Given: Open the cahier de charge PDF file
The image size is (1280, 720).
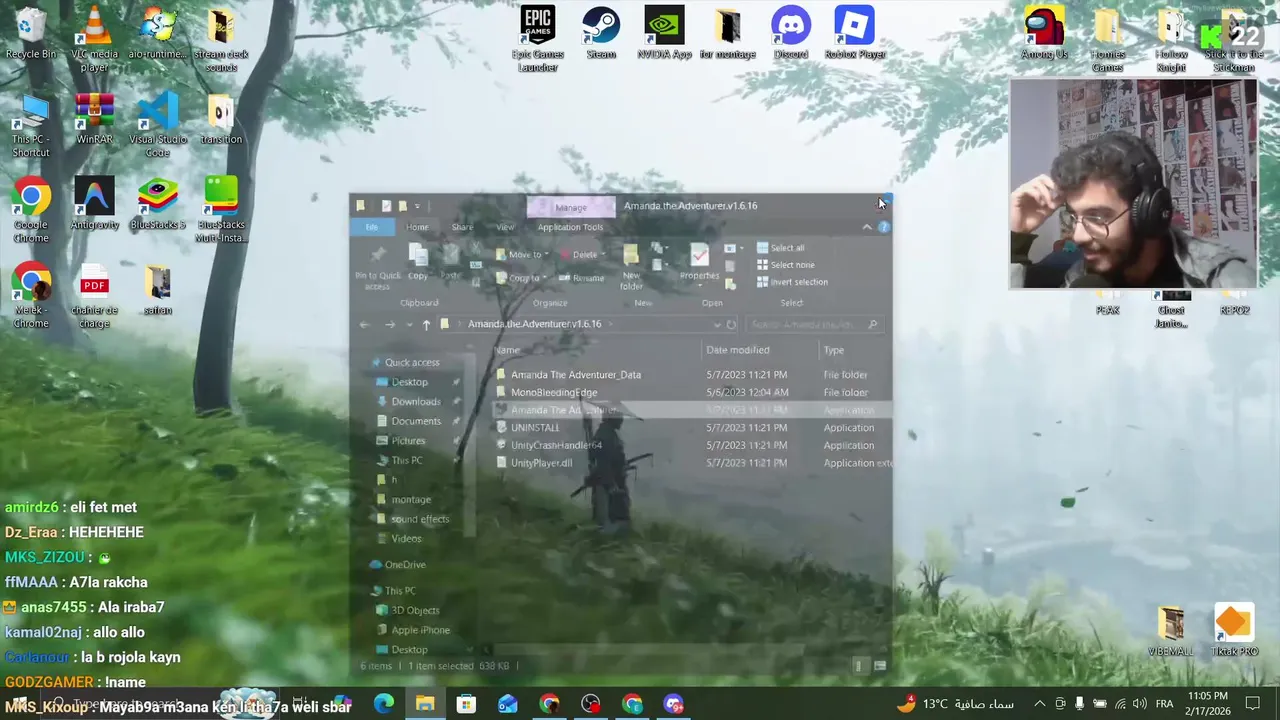Looking at the screenshot, I should (x=94, y=295).
